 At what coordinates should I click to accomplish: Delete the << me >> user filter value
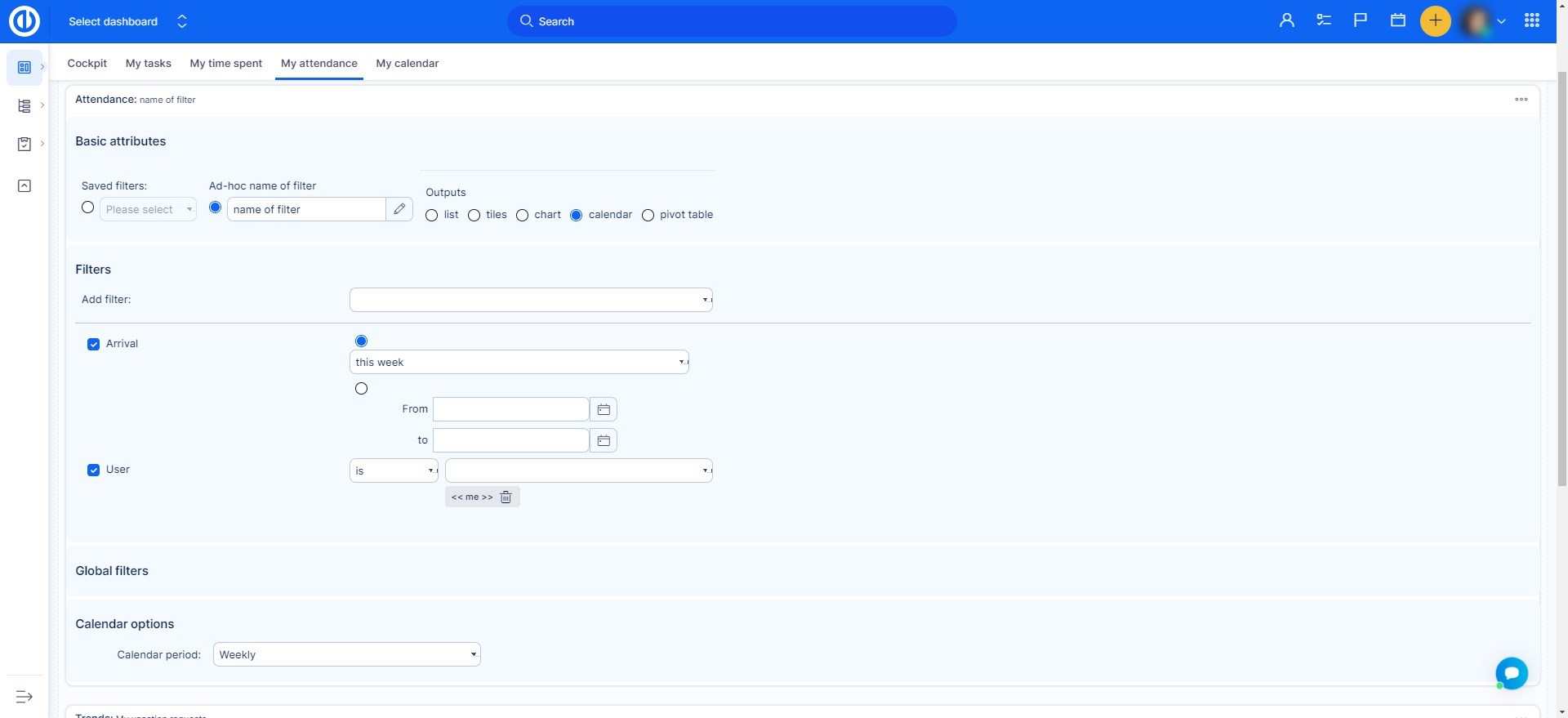click(506, 497)
